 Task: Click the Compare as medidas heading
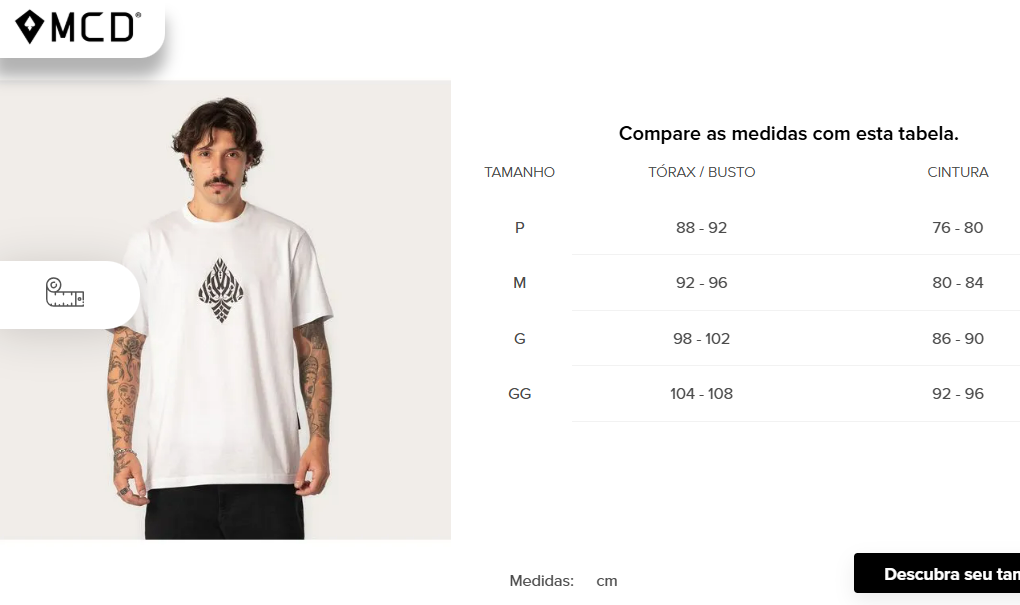pyautogui.click(x=788, y=133)
